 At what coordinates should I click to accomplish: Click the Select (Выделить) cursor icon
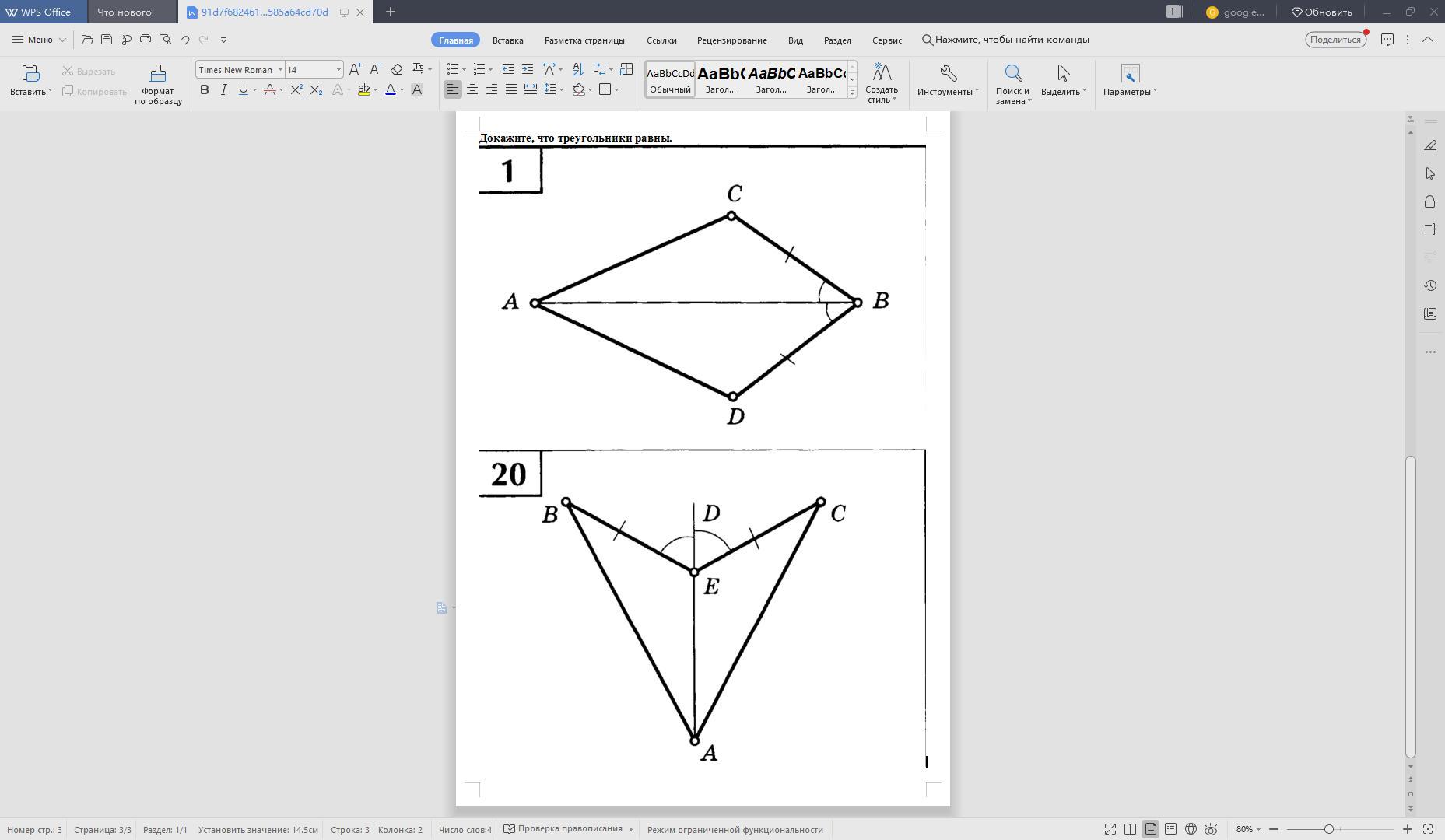(1064, 73)
